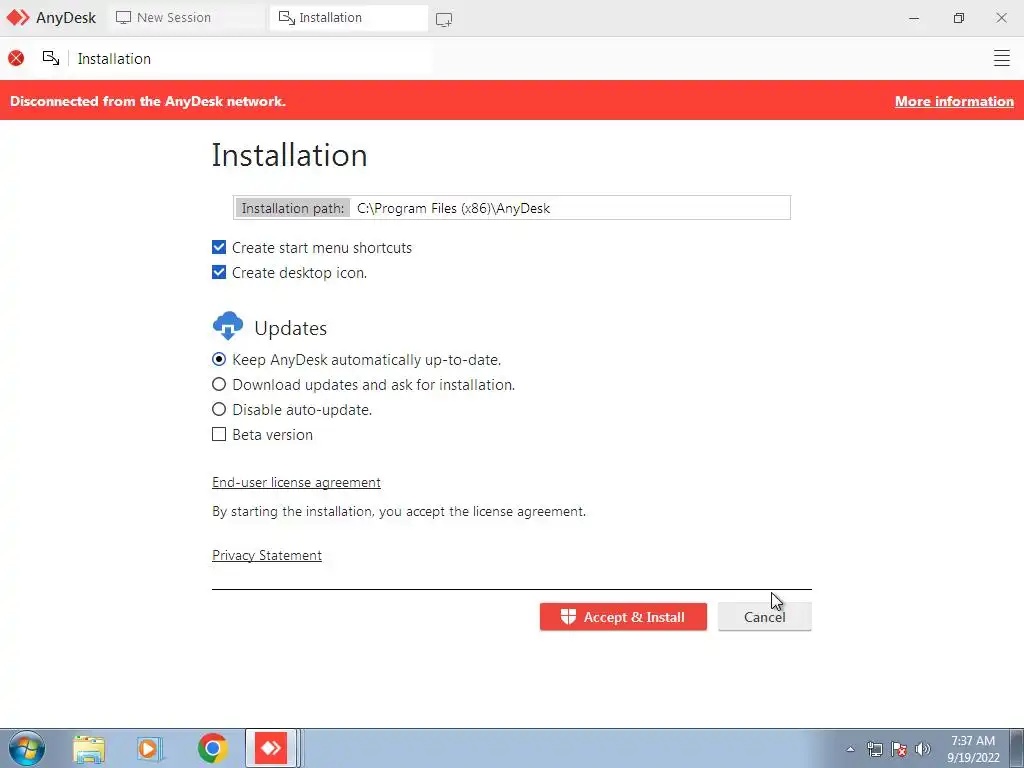Enable the Beta version checkbox

(219, 434)
